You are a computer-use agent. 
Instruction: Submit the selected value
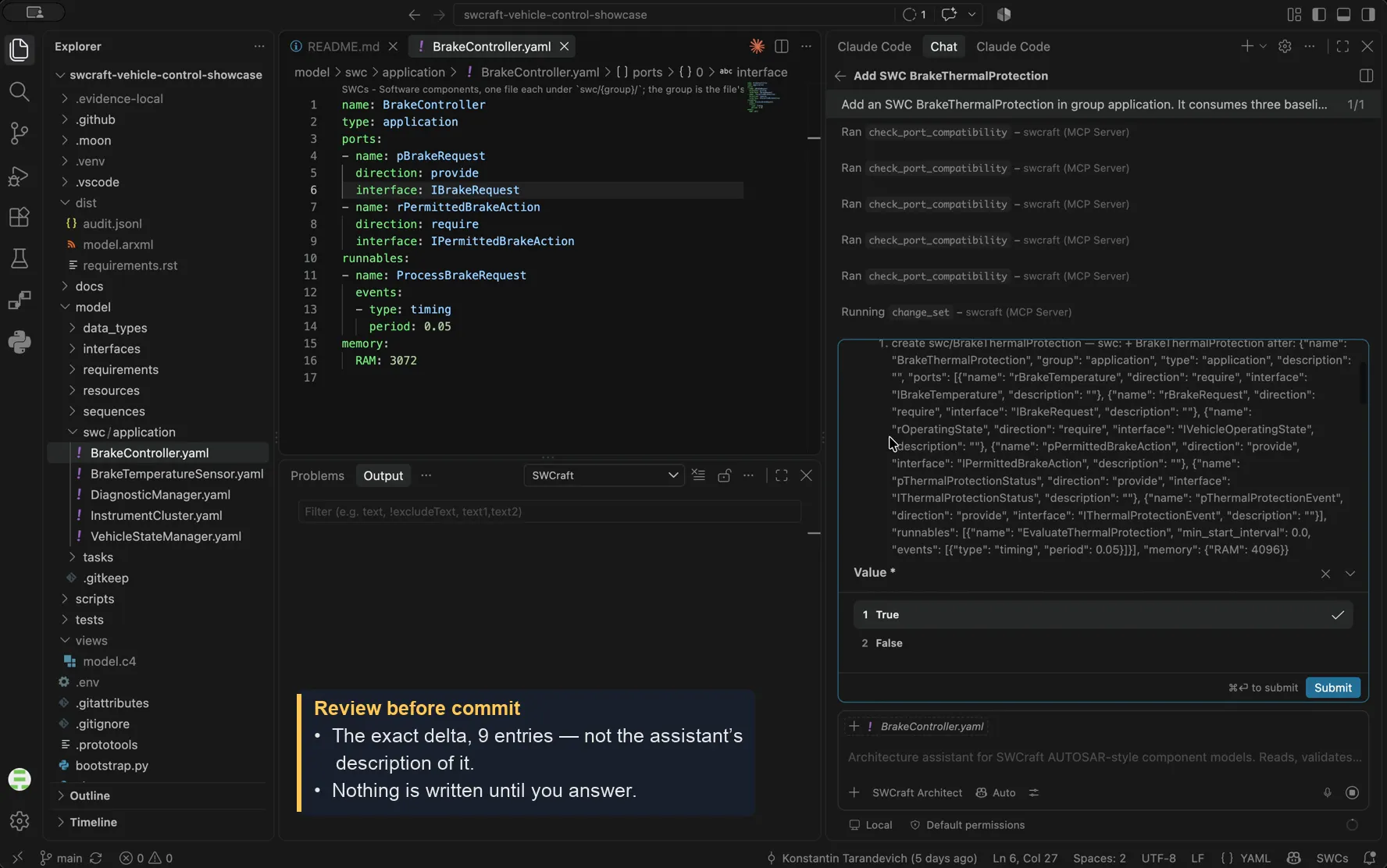coord(1333,688)
